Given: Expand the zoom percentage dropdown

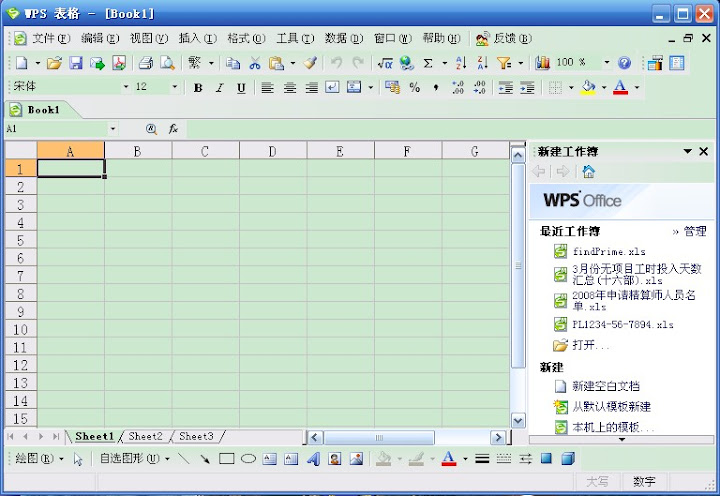Looking at the screenshot, I should click(607, 62).
